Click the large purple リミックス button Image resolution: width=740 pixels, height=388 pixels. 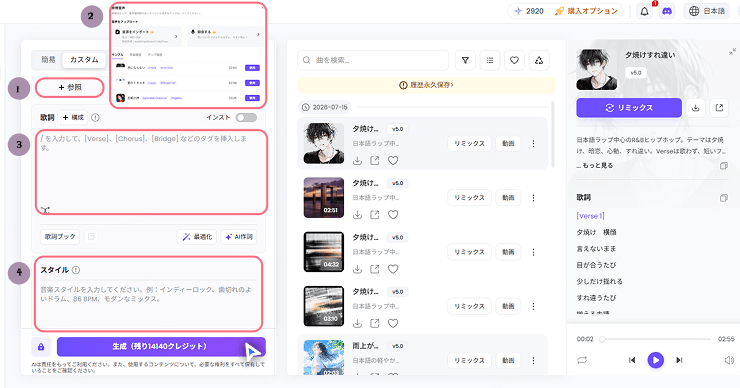pyautogui.click(x=629, y=108)
